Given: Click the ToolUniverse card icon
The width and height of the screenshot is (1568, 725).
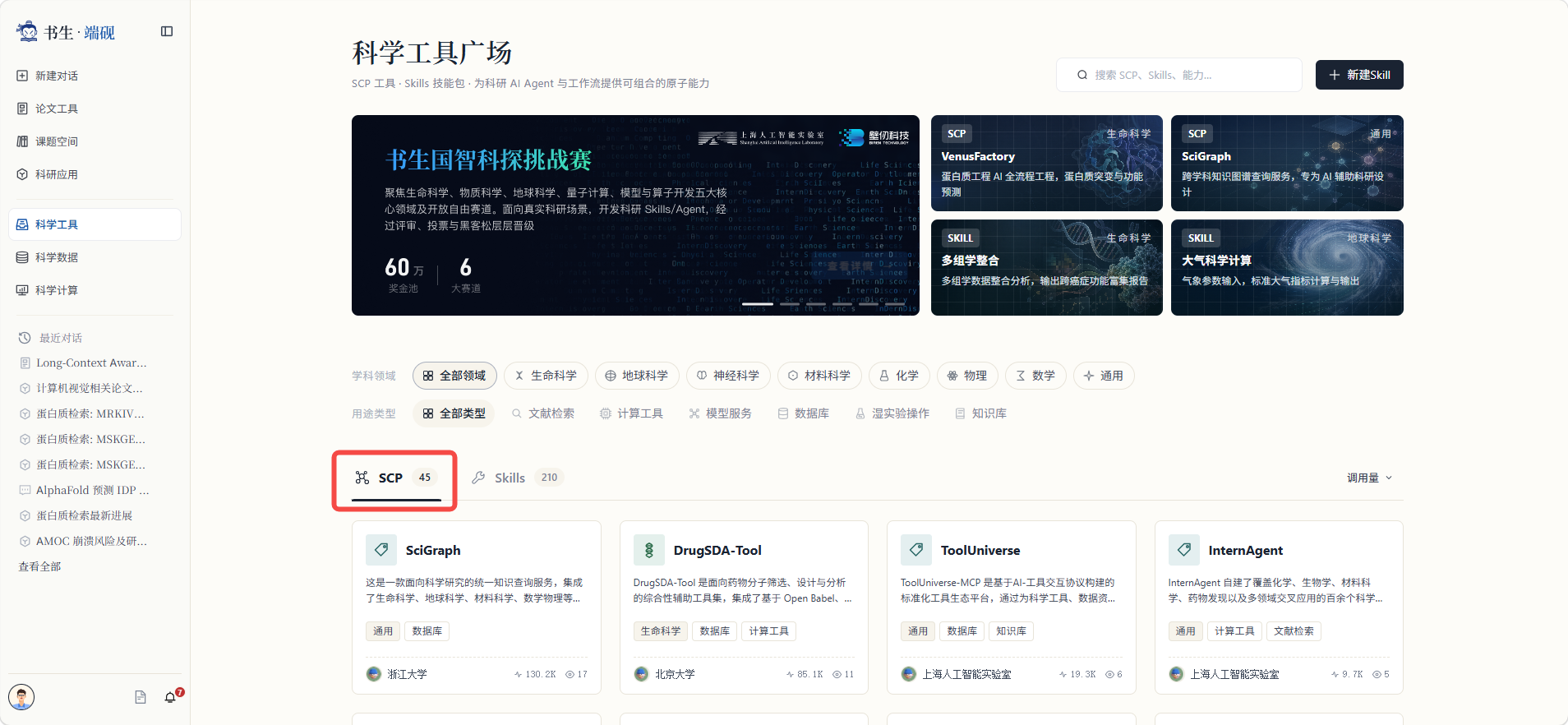Looking at the screenshot, I should click(916, 550).
